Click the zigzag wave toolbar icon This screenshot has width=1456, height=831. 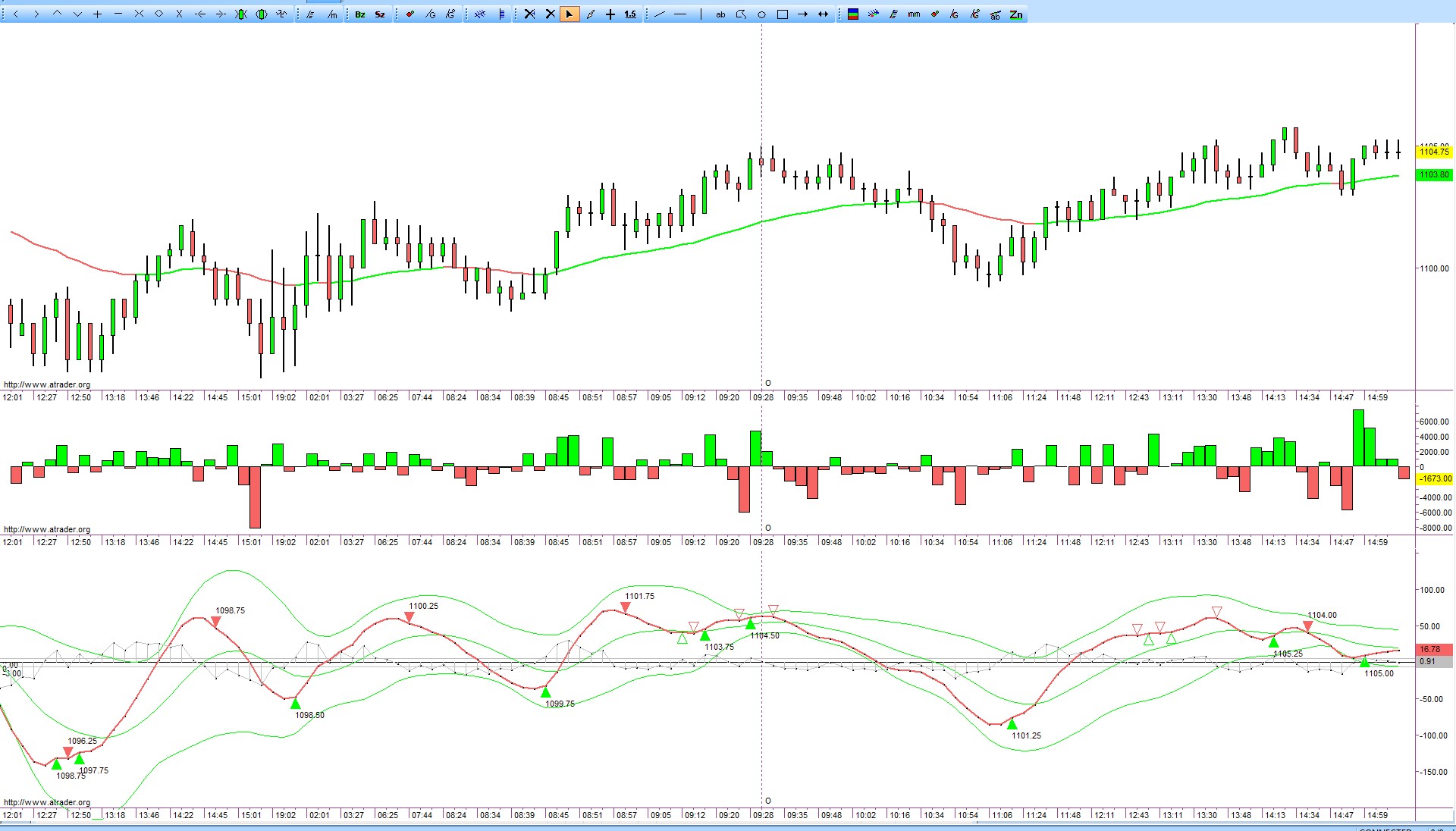281,14
